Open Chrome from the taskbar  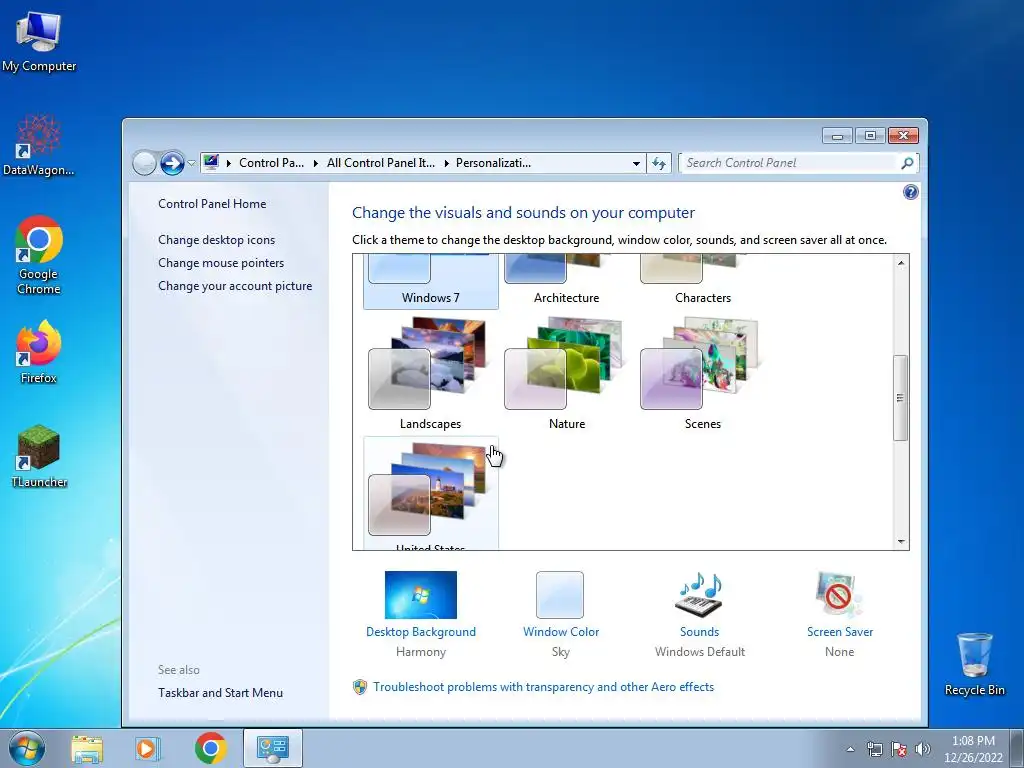point(210,748)
